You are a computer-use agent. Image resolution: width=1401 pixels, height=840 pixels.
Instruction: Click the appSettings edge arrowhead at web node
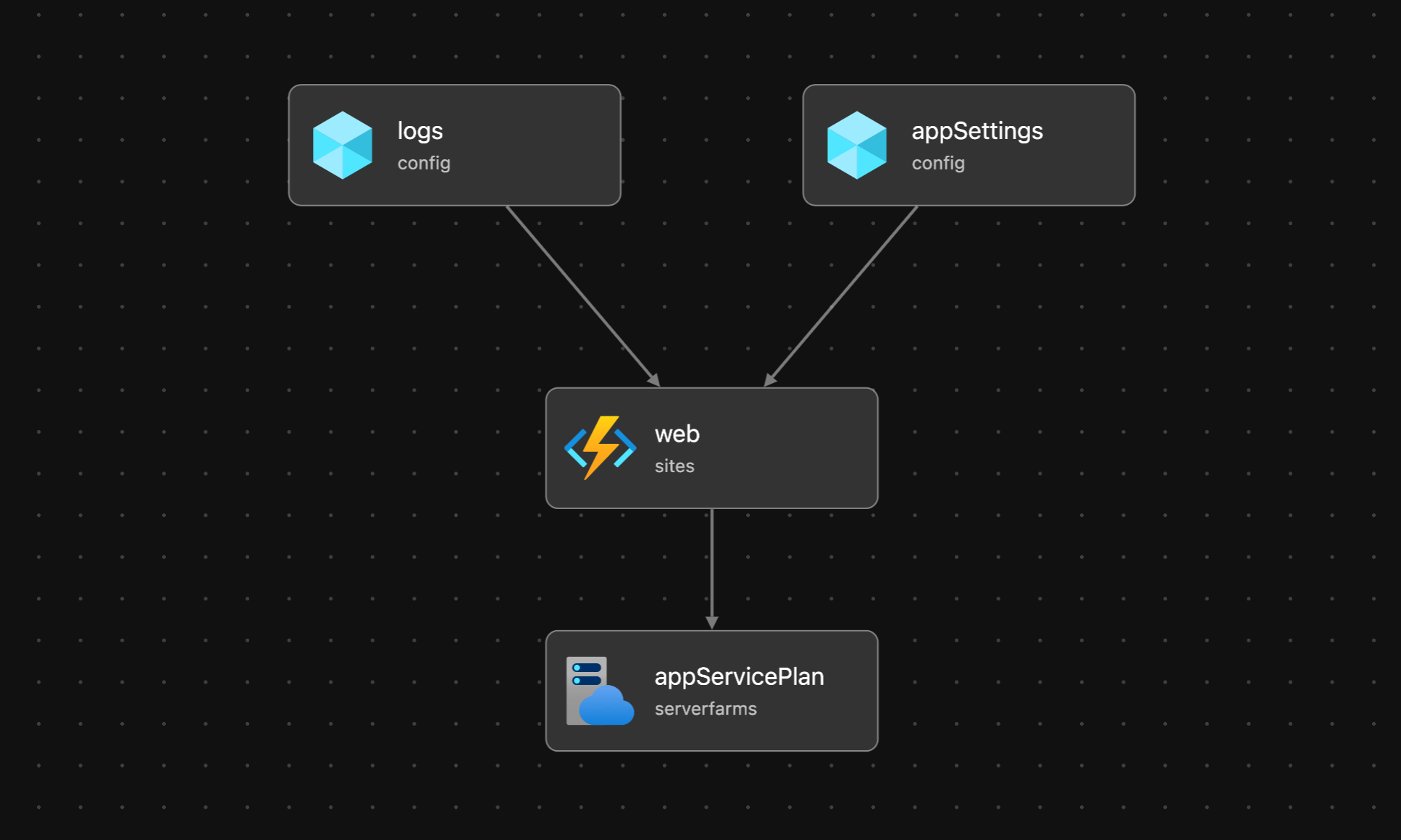[x=770, y=380]
